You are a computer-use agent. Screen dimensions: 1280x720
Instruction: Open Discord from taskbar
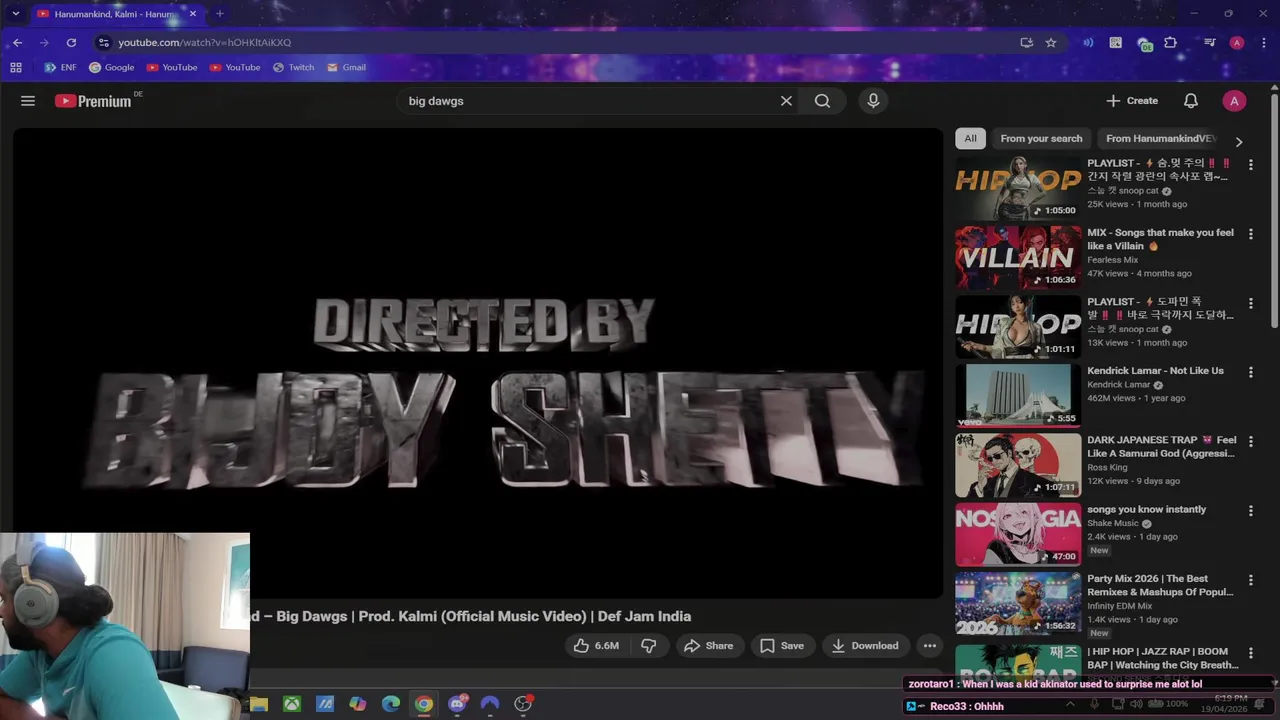(457, 704)
